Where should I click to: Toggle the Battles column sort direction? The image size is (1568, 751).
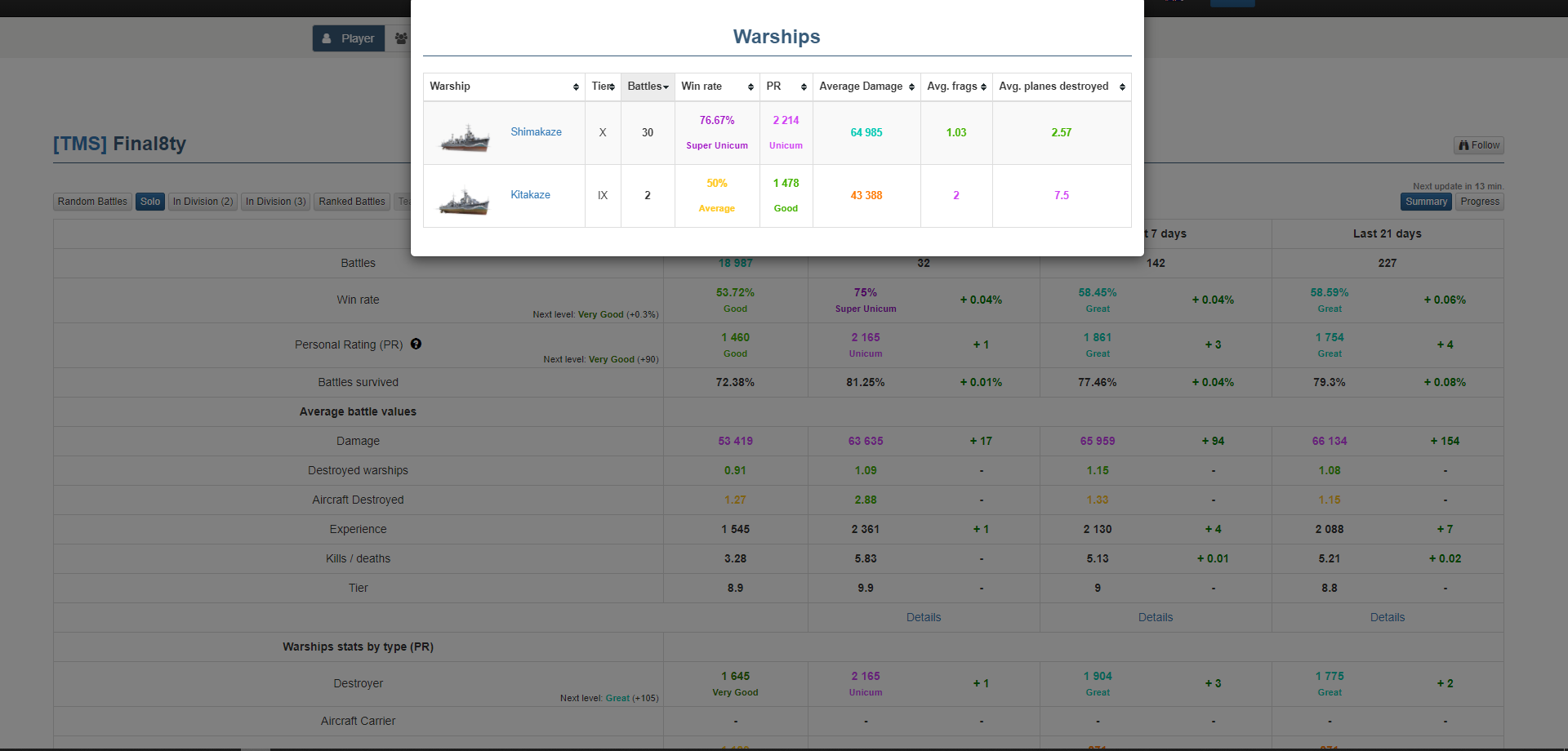pyautogui.click(x=648, y=87)
